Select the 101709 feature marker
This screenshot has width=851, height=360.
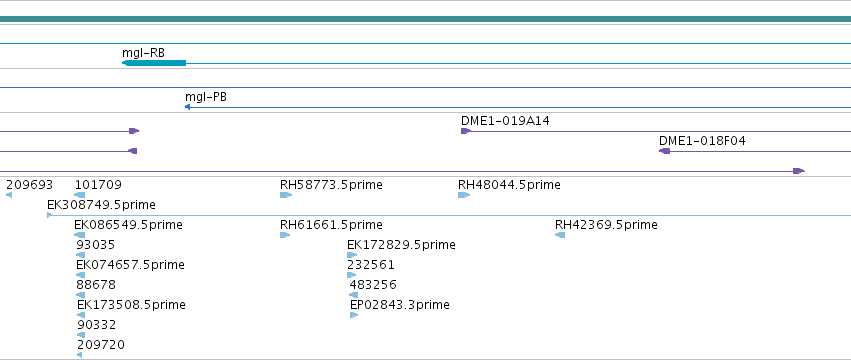[79, 195]
